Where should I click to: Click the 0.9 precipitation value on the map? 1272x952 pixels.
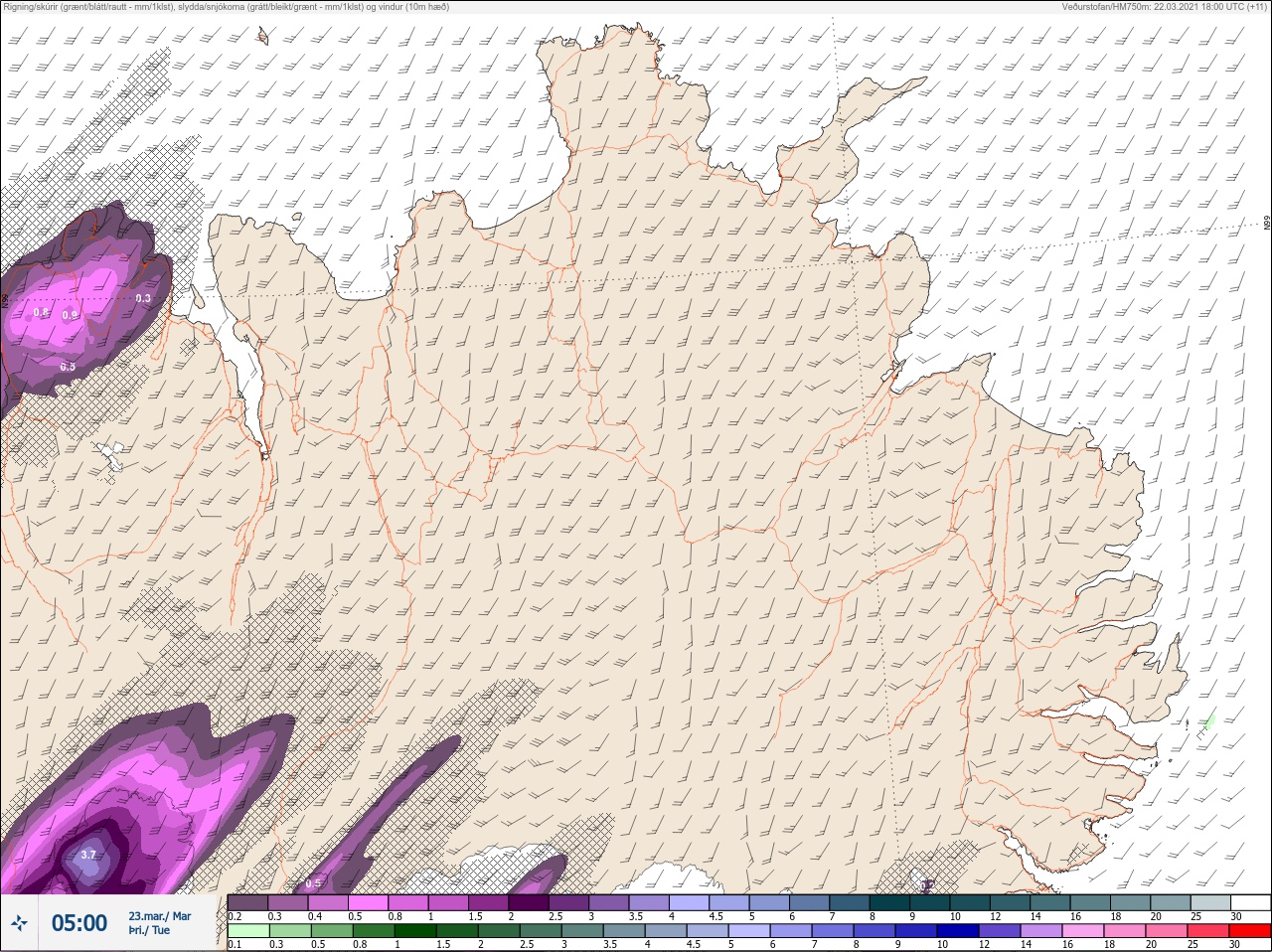(x=70, y=315)
